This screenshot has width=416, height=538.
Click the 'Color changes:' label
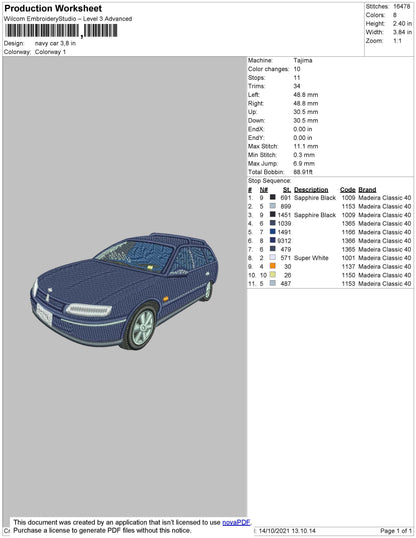point(268,69)
